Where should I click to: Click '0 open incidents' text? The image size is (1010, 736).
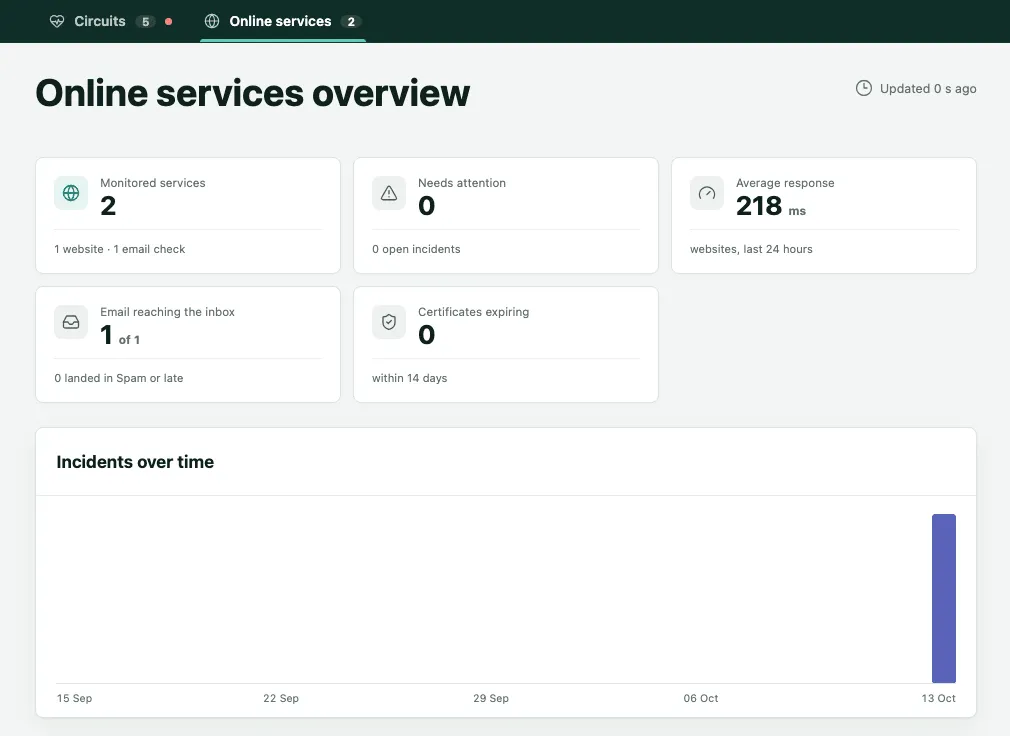coord(416,249)
